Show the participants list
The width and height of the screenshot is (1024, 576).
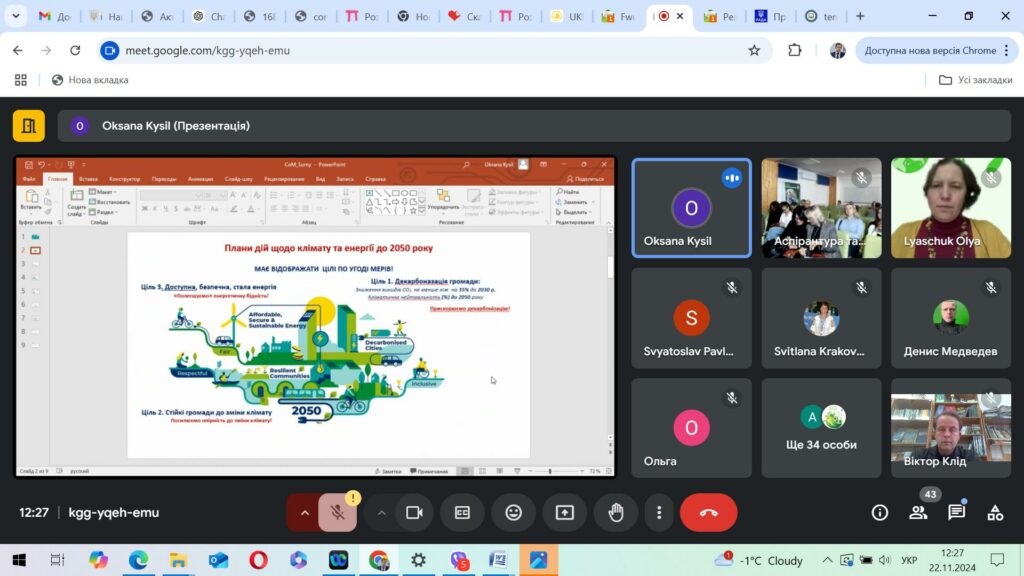(918, 513)
